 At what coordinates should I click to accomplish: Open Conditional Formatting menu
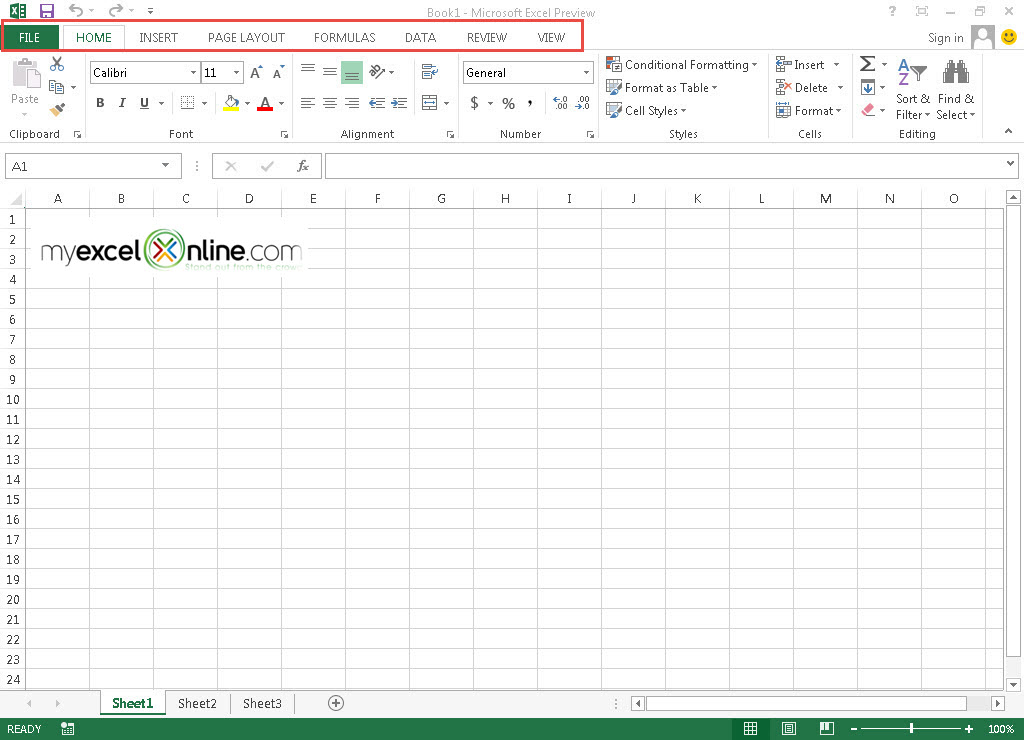point(682,65)
